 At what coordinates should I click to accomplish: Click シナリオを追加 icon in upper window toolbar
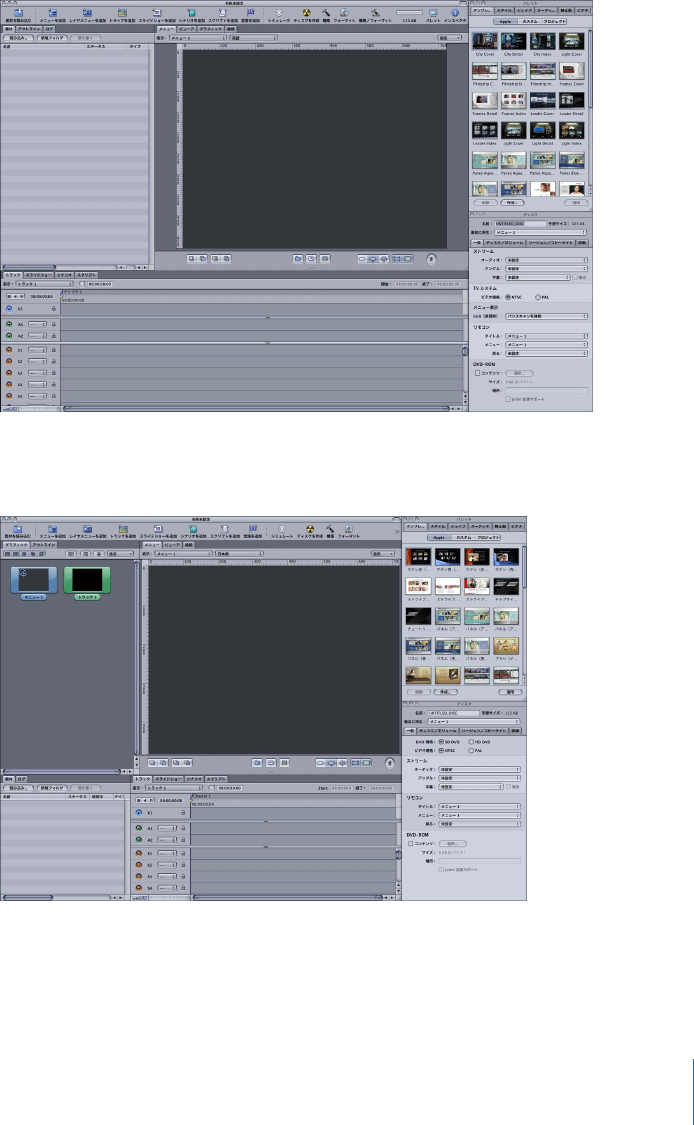[191, 14]
